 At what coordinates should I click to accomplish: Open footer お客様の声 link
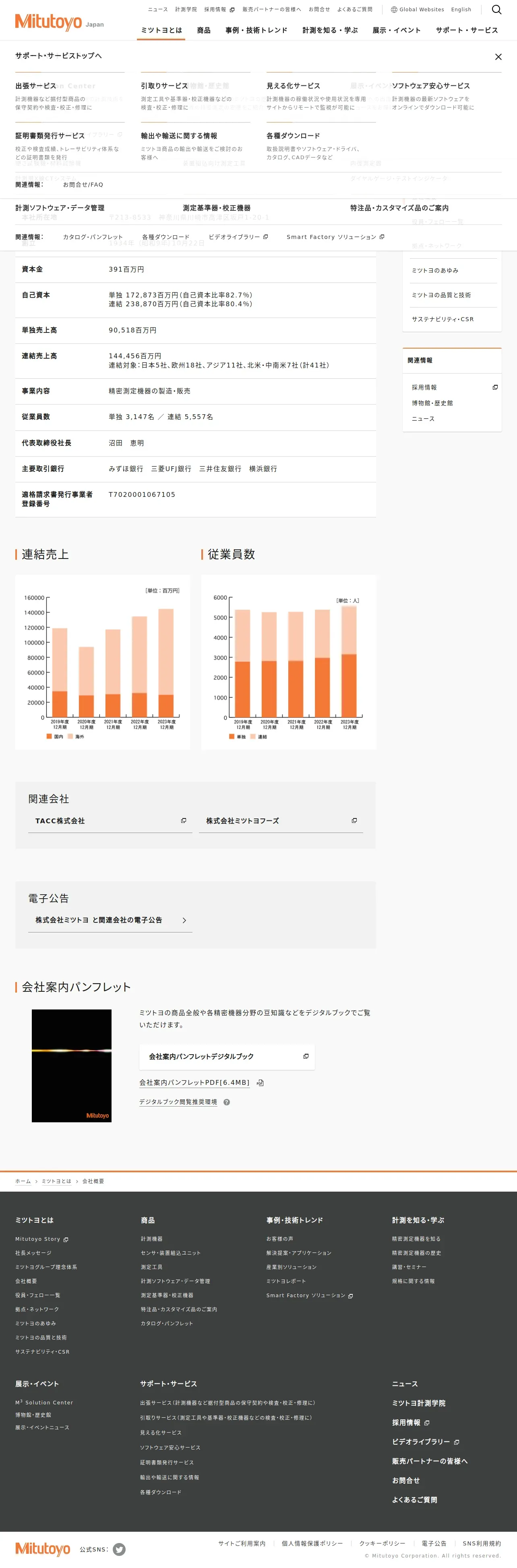pos(280,1239)
